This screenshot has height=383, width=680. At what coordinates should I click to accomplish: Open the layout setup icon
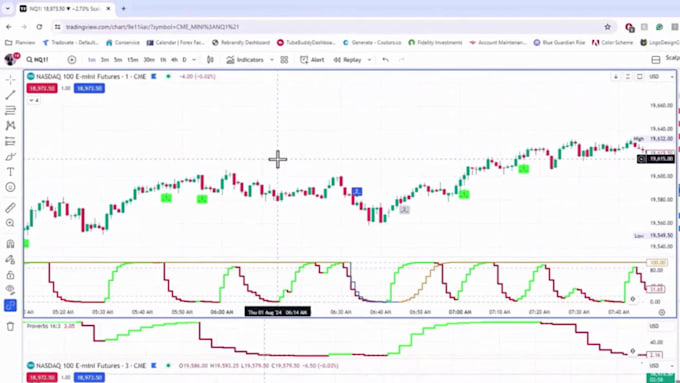[x=656, y=60]
